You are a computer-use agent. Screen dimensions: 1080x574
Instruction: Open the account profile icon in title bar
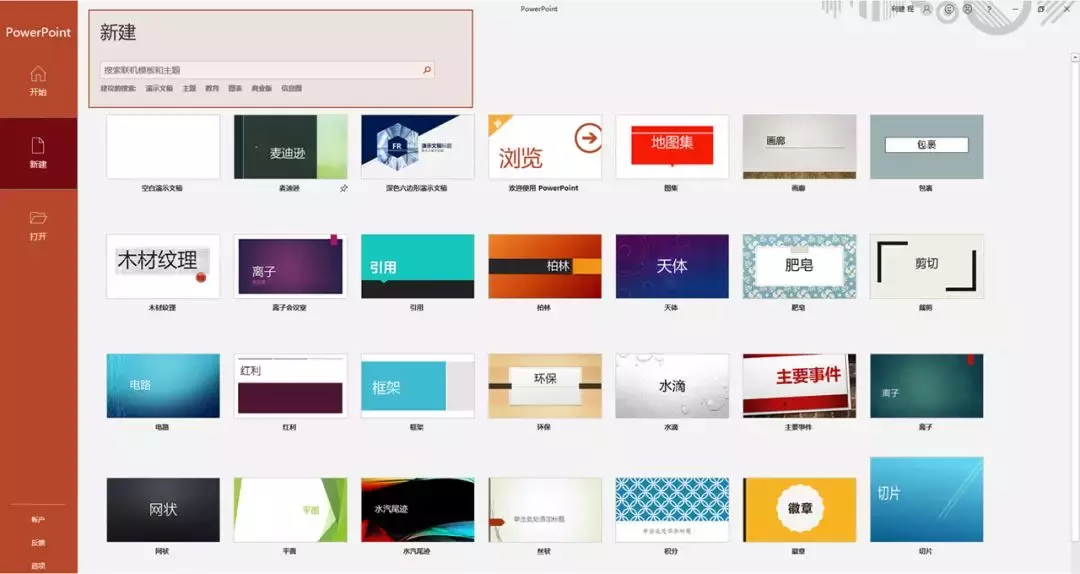(x=926, y=9)
